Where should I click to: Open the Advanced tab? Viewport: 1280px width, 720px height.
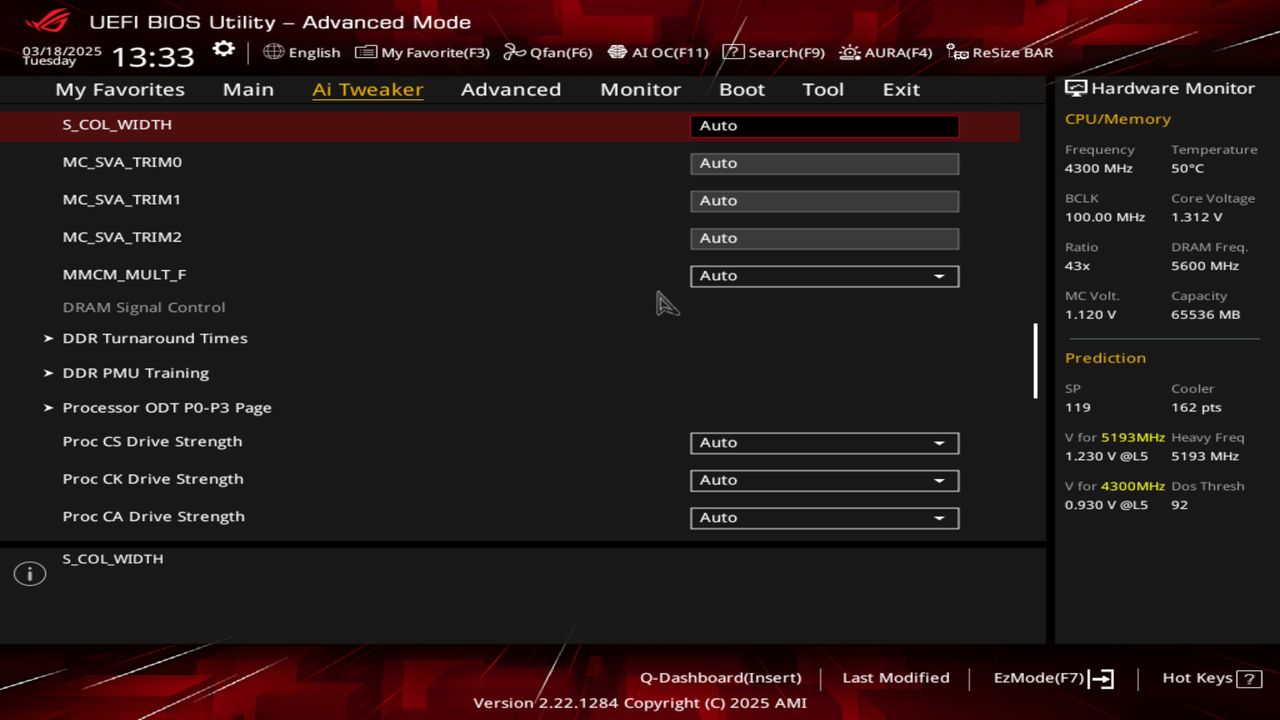click(x=511, y=89)
